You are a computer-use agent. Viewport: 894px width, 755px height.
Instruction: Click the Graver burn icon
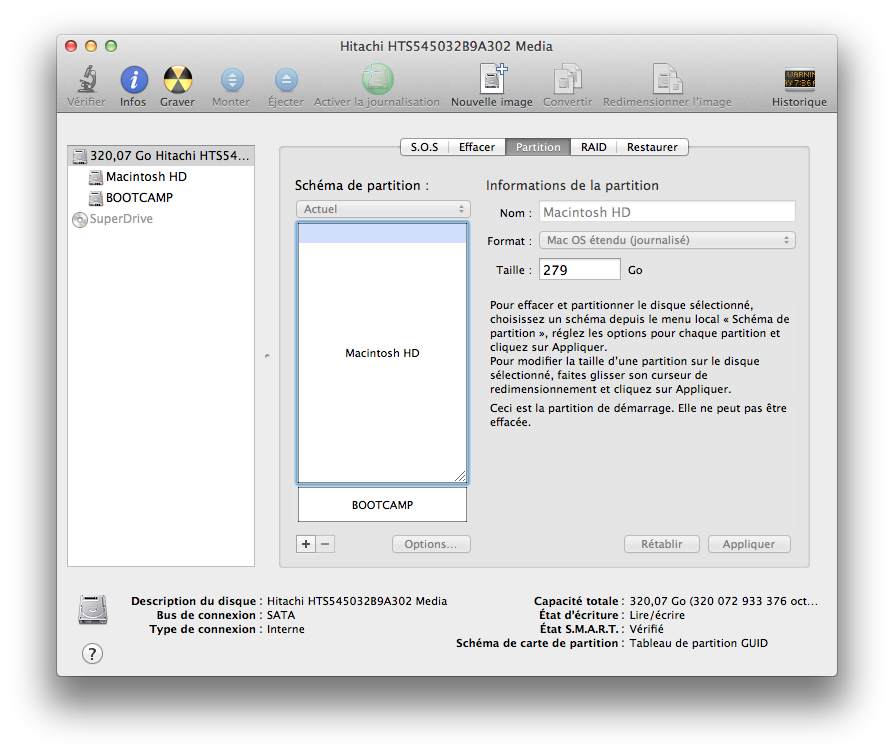click(177, 81)
